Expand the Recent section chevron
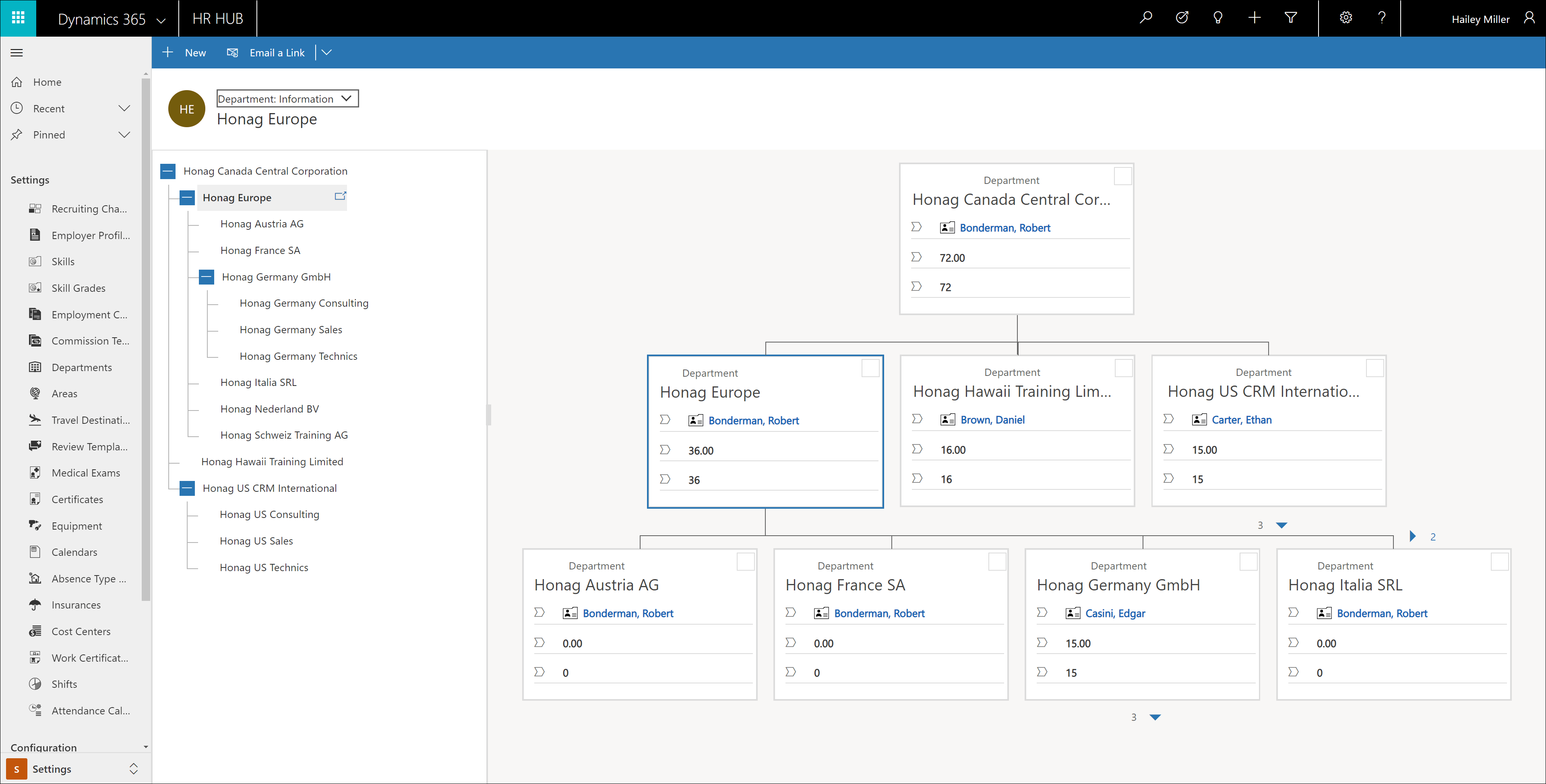This screenshot has height=784, width=1546. (x=124, y=109)
